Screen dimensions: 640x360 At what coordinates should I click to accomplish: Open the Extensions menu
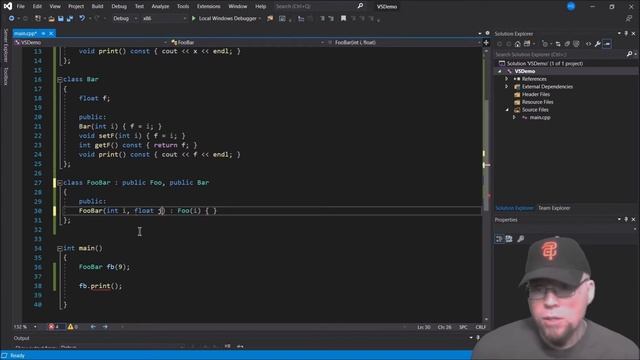[x=209, y=7]
